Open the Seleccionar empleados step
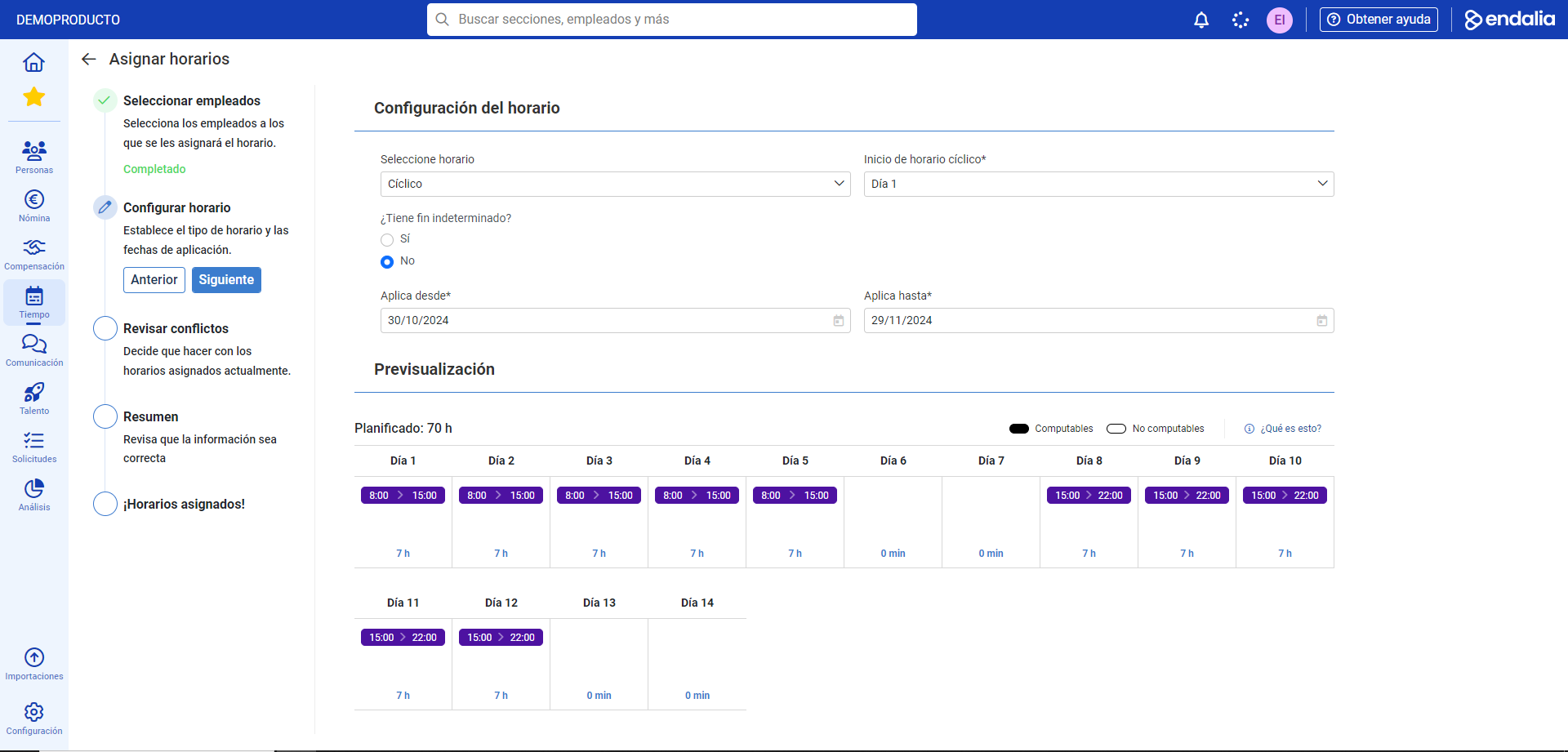This screenshot has width=1568, height=752. (192, 100)
